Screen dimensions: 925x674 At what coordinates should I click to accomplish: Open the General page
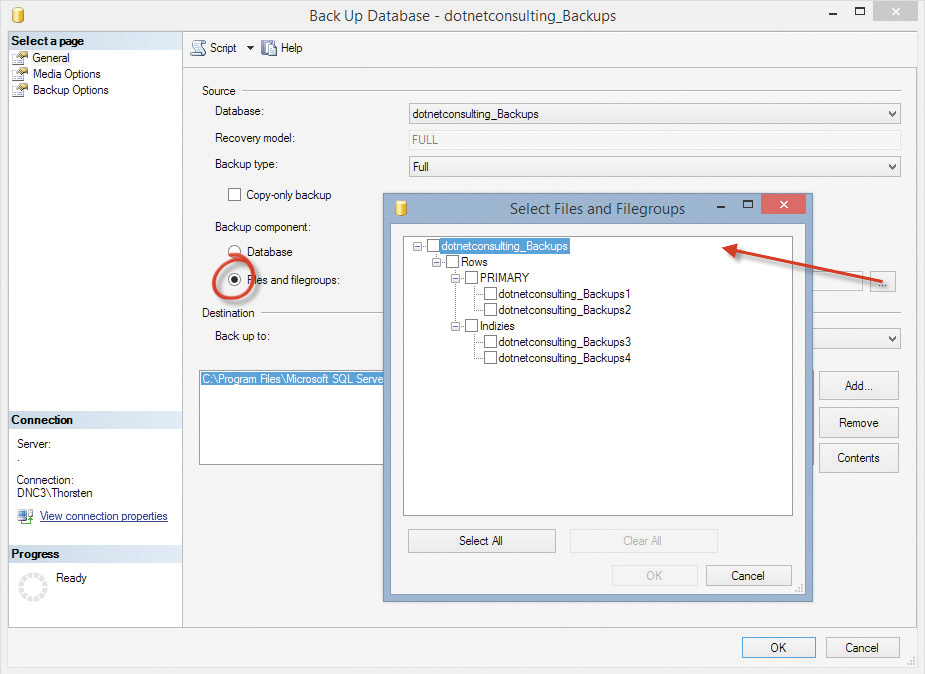(51, 58)
